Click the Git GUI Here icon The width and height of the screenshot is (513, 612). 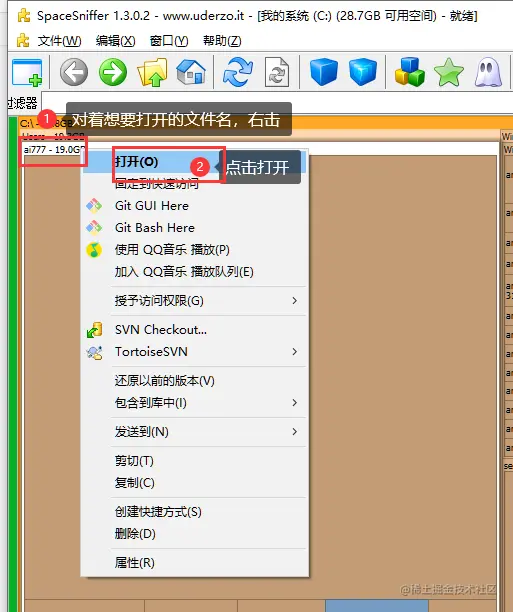click(x=94, y=206)
